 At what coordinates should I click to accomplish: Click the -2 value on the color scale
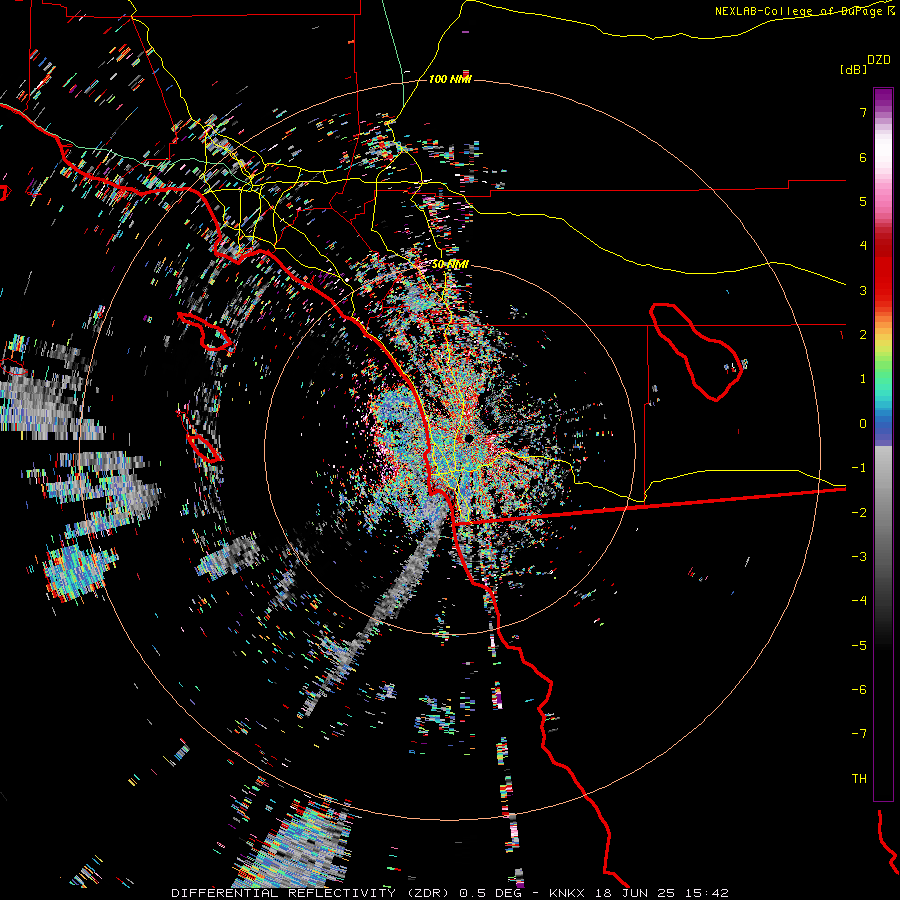click(x=859, y=513)
